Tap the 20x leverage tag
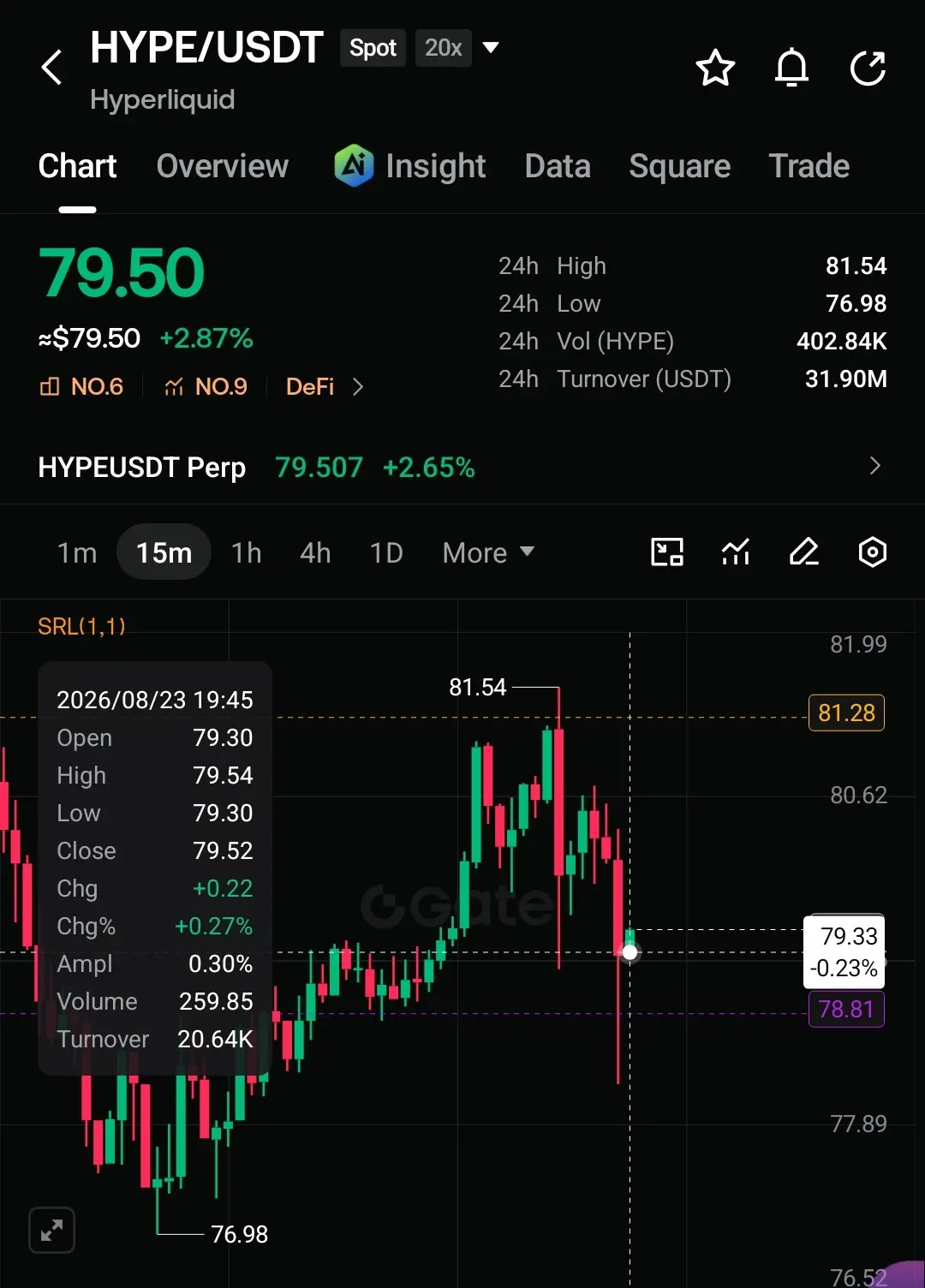The image size is (925, 1288). [x=444, y=48]
